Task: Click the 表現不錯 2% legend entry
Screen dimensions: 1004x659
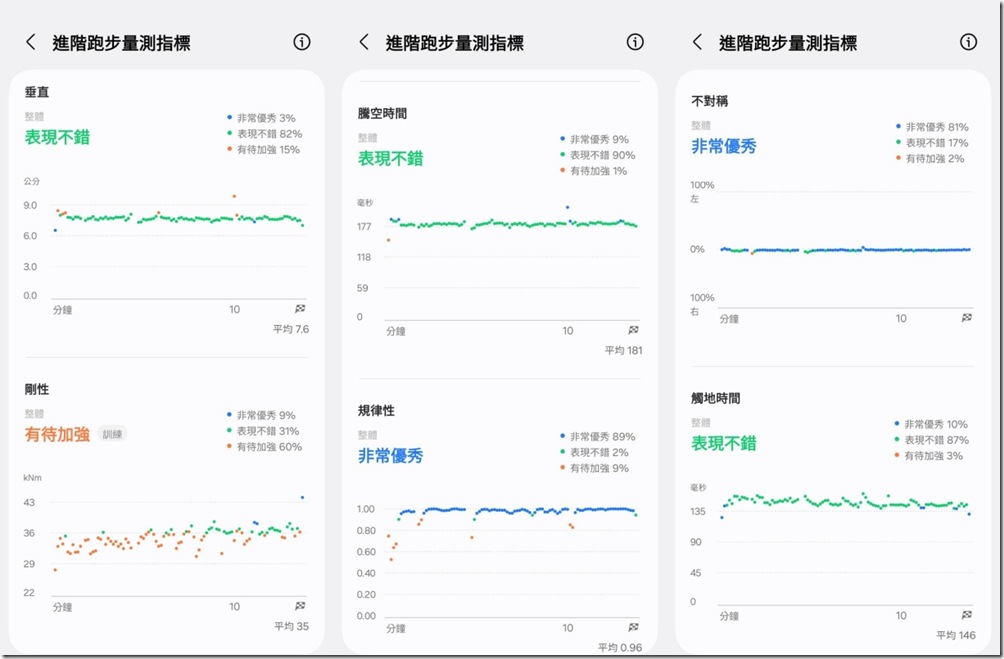Action: click(x=594, y=452)
